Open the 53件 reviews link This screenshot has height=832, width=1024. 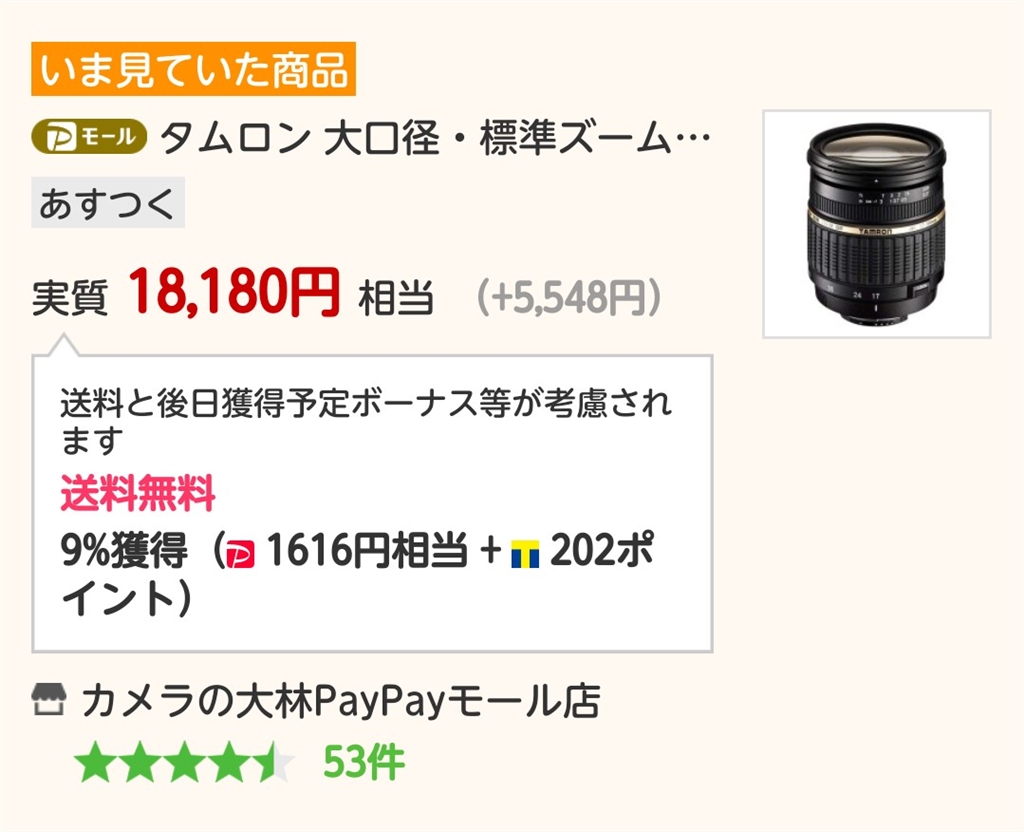pyautogui.click(x=364, y=761)
